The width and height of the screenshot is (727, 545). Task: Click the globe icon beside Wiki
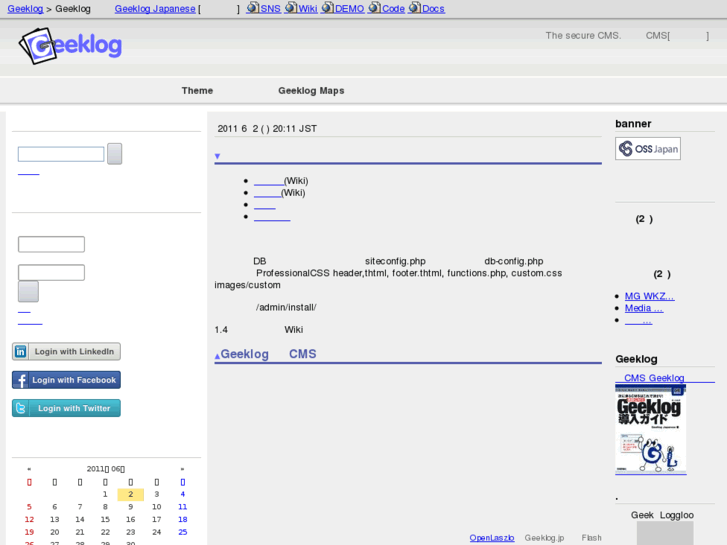click(291, 8)
